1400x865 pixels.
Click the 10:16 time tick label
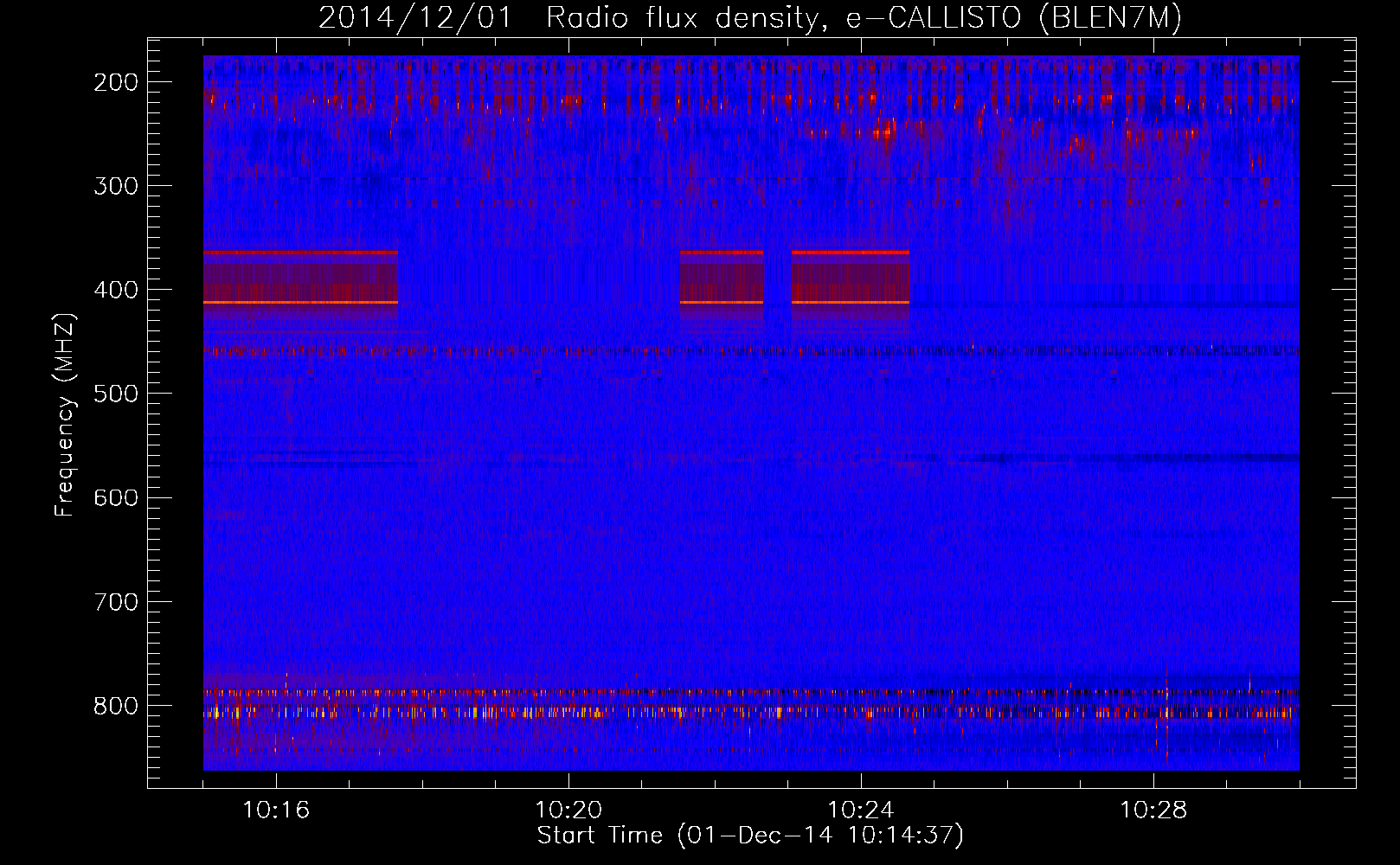276,811
